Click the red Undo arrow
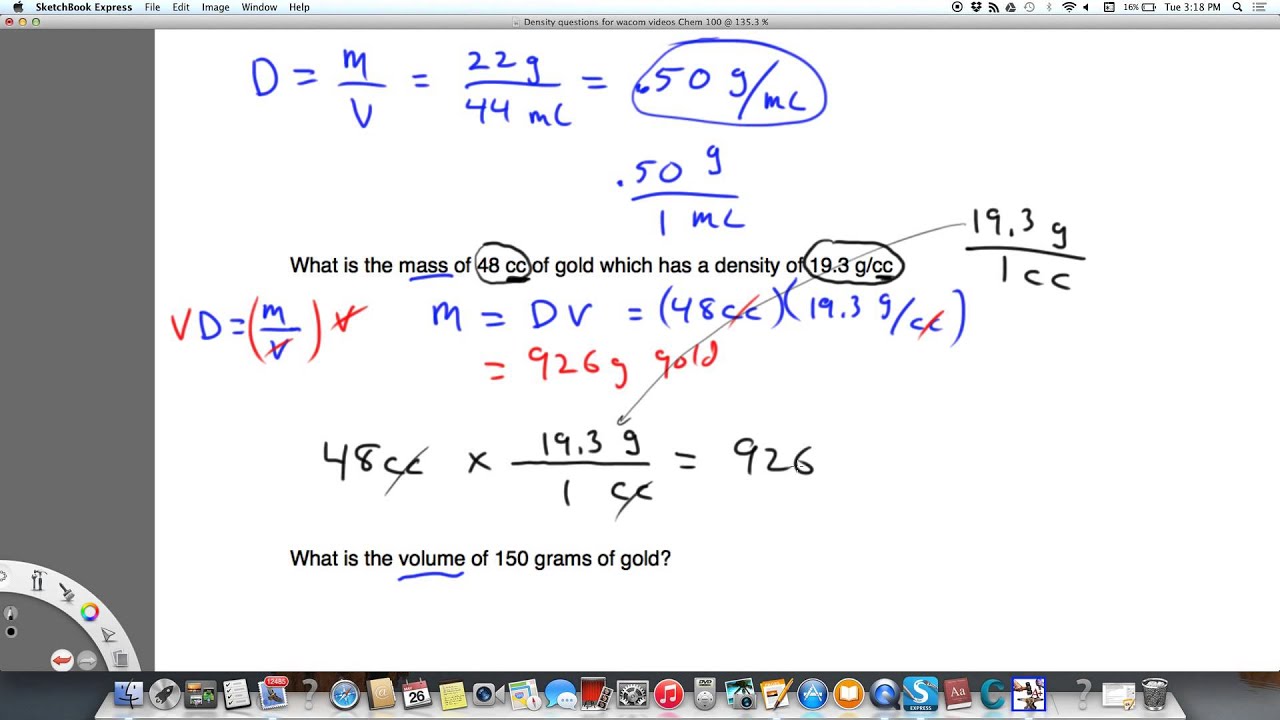 62,660
